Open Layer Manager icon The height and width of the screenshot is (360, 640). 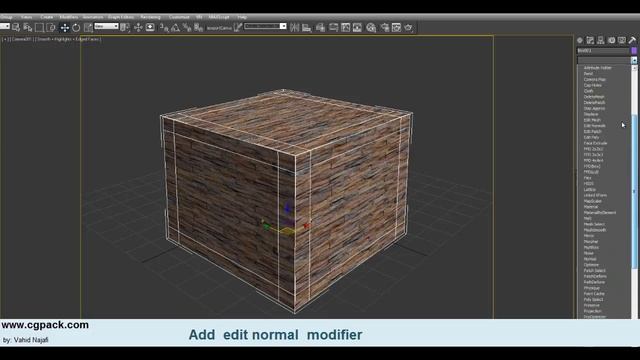(x=320, y=27)
